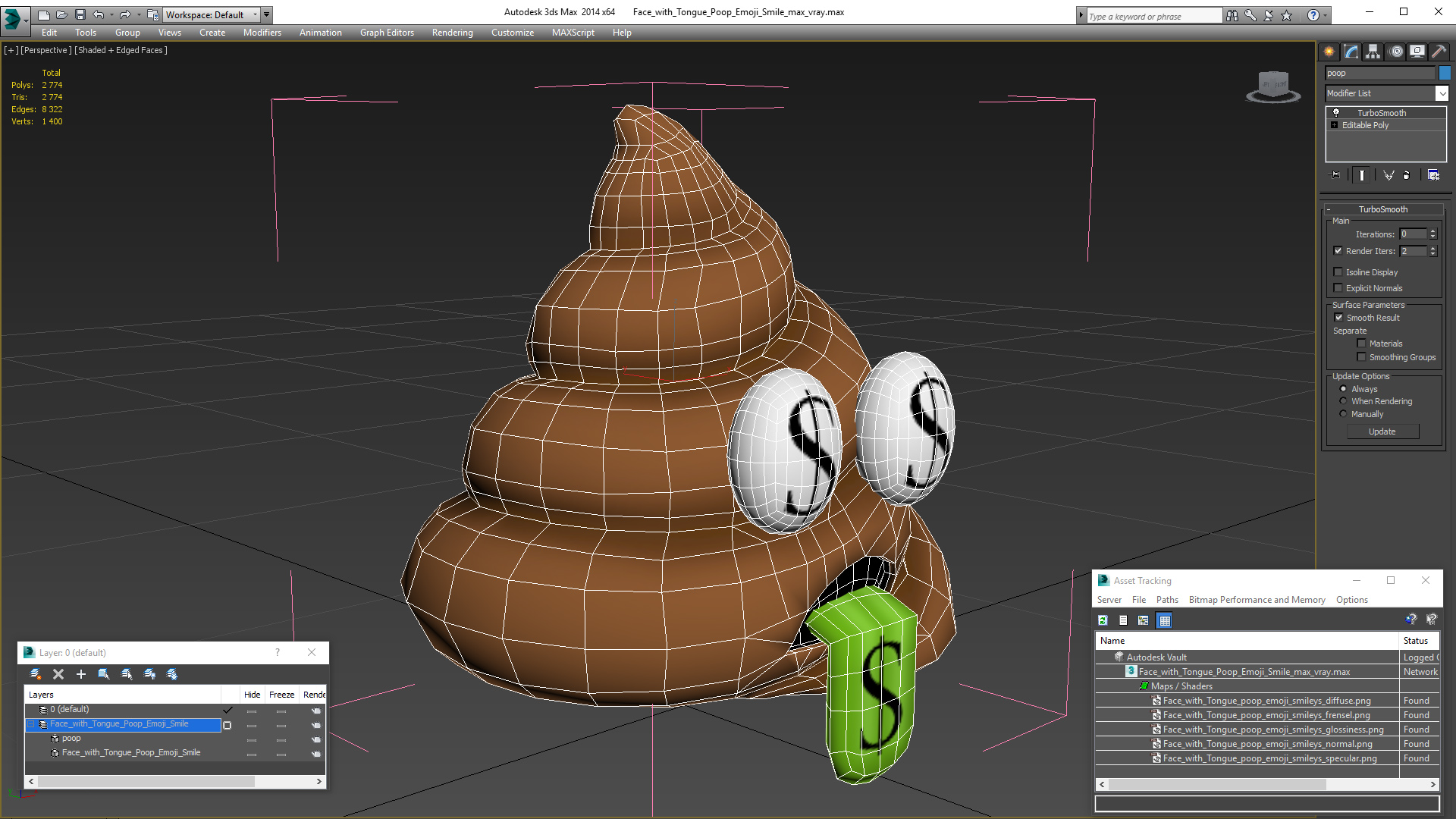The image size is (1456, 819).
Task: Refresh the Asset Tracking list
Action: 1103,620
